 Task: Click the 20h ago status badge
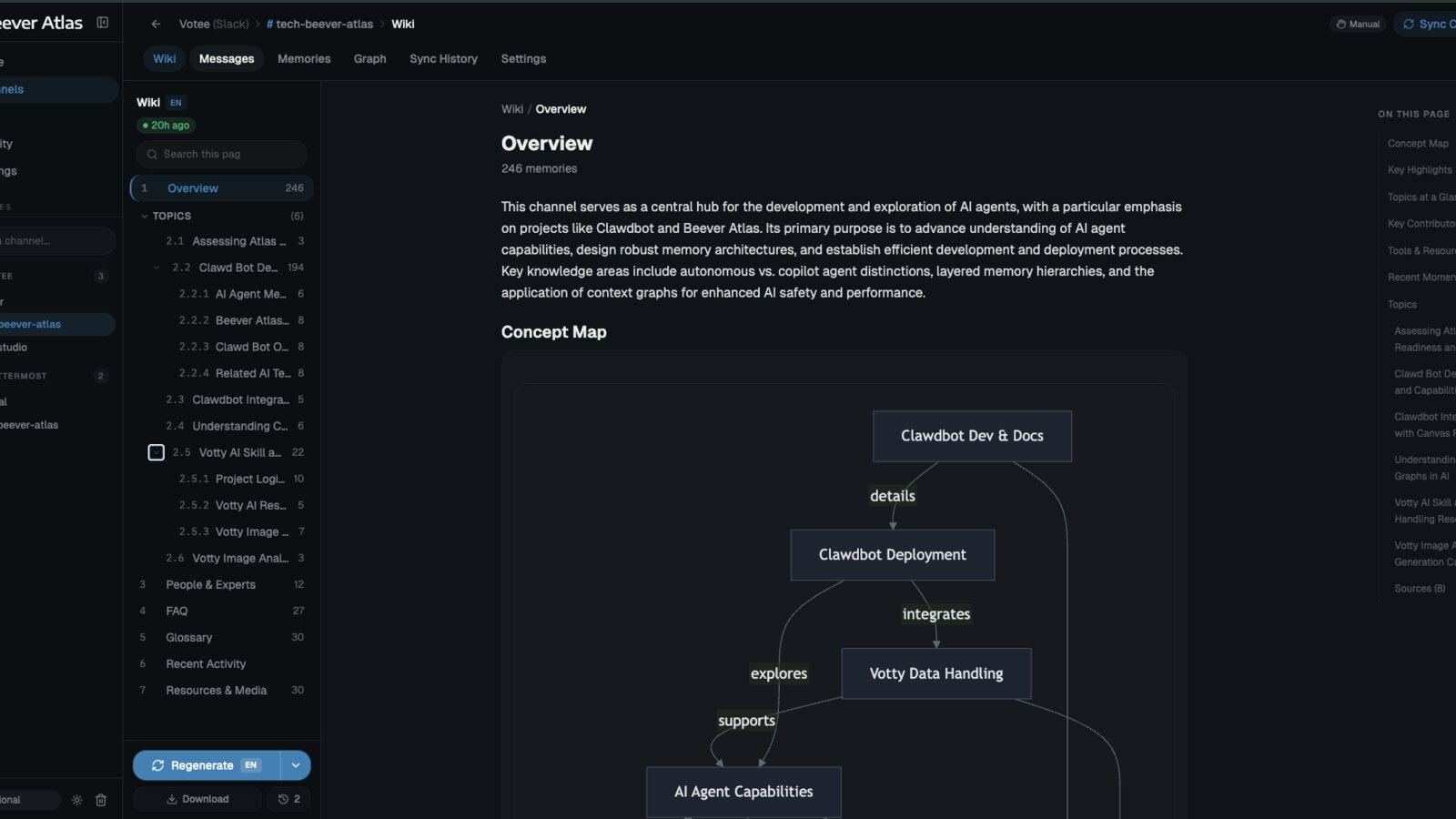(x=167, y=126)
